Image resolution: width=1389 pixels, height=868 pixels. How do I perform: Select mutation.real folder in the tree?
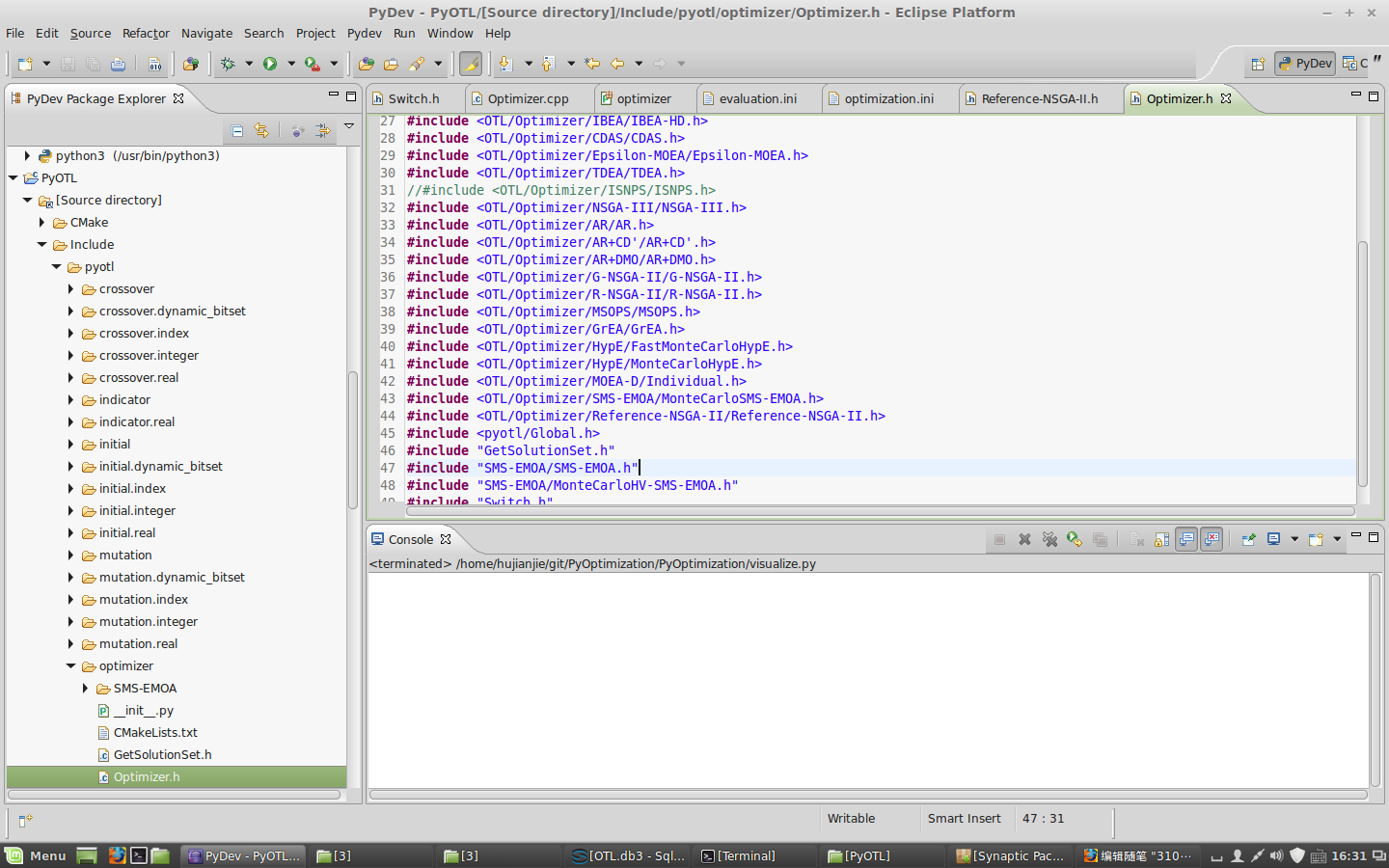(x=138, y=644)
